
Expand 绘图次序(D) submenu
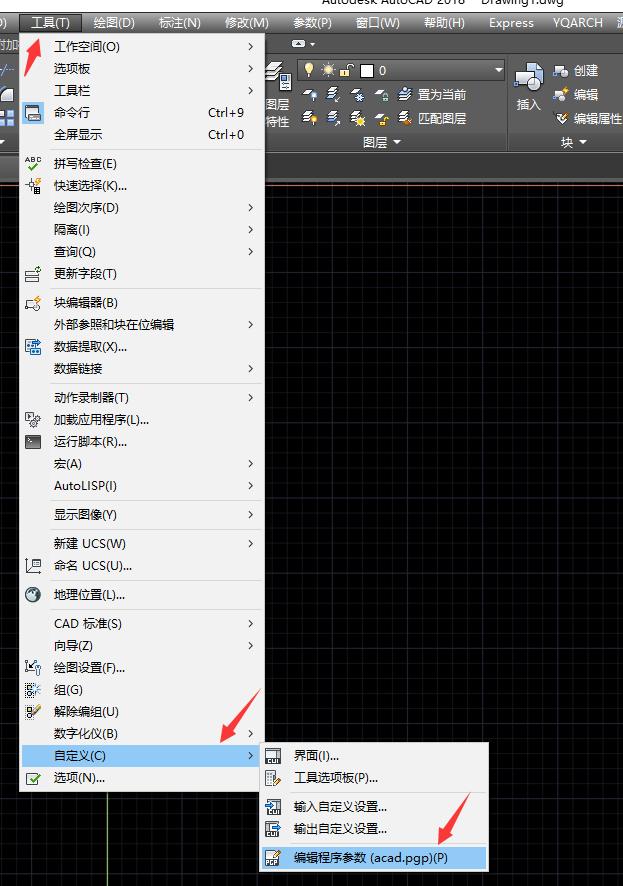coord(143,207)
